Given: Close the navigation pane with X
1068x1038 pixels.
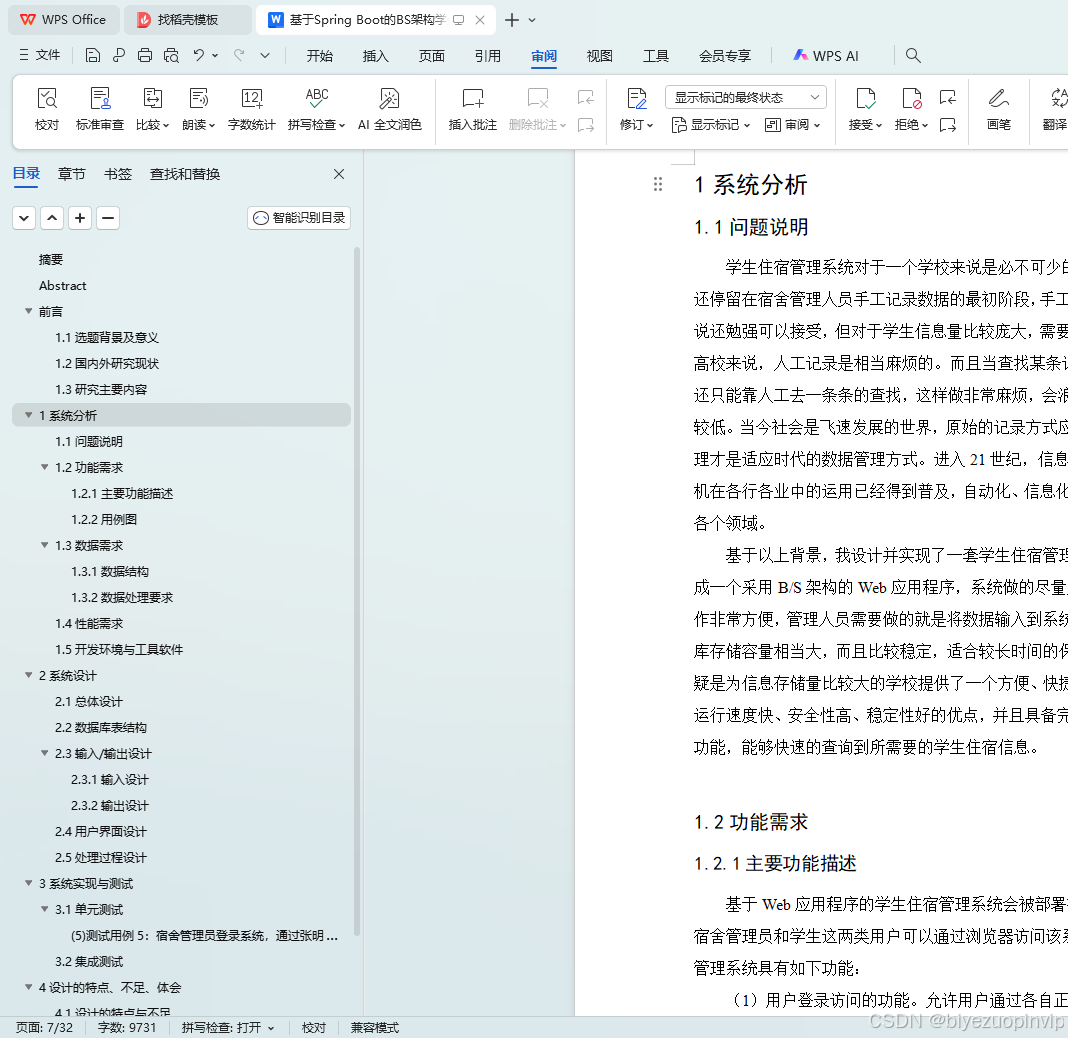Looking at the screenshot, I should pyautogui.click(x=339, y=174).
